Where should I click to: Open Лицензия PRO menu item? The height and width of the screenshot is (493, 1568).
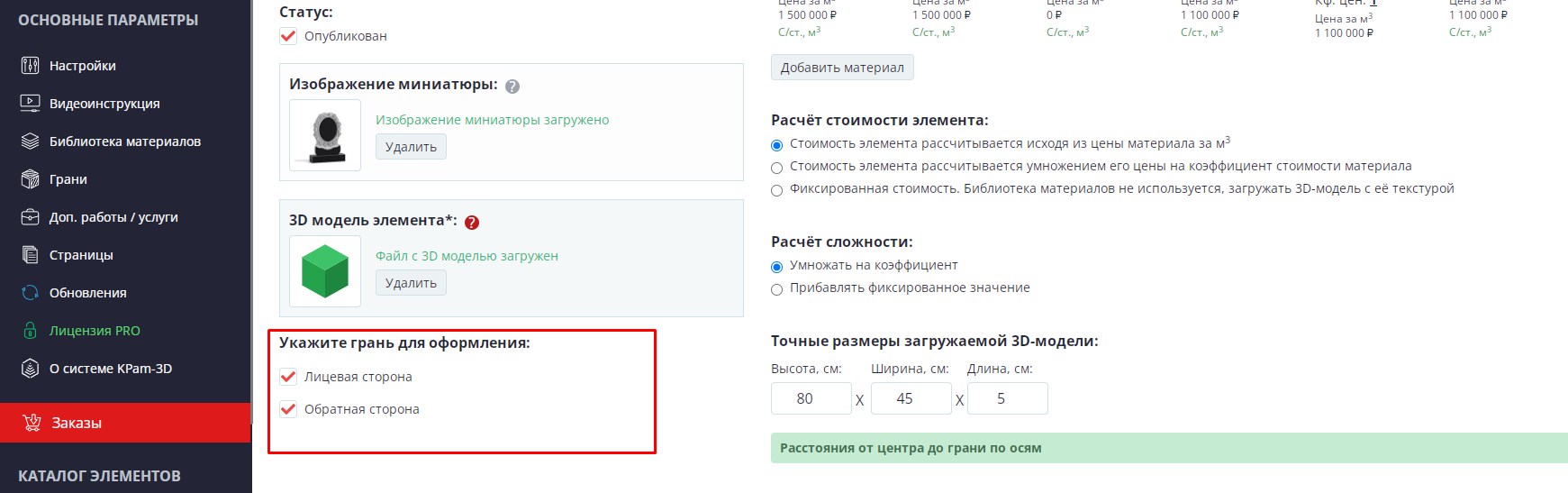[x=95, y=331]
